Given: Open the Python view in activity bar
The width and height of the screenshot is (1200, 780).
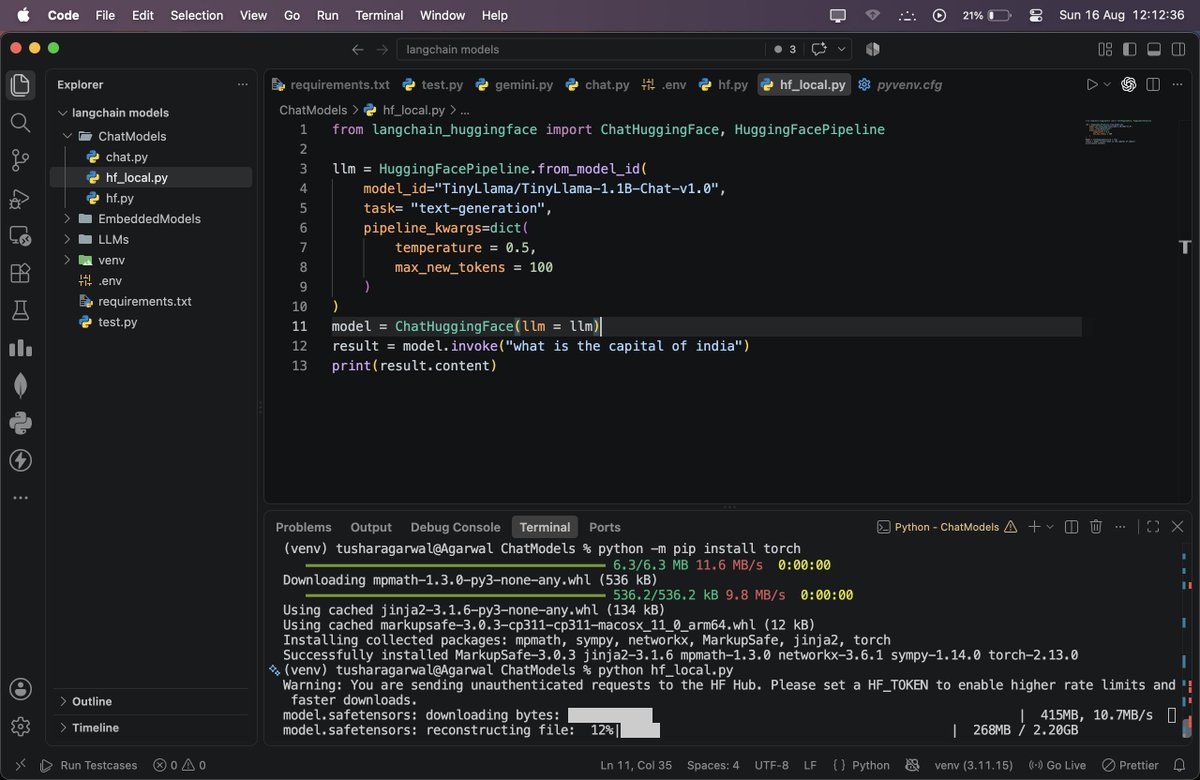Looking at the screenshot, I should tap(20, 423).
